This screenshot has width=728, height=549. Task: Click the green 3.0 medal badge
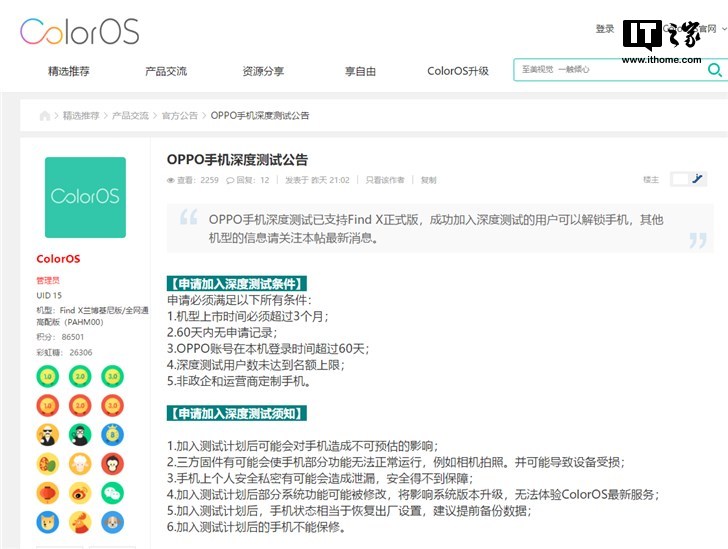point(113,376)
